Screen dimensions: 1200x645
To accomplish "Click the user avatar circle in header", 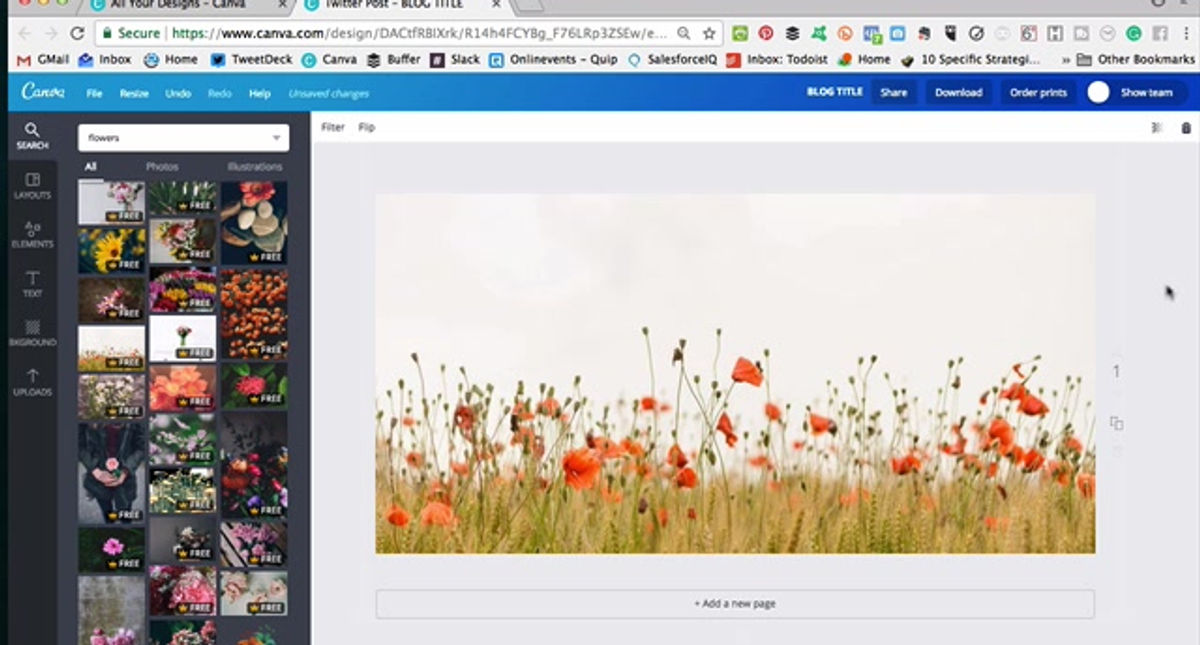I will tap(1098, 92).
